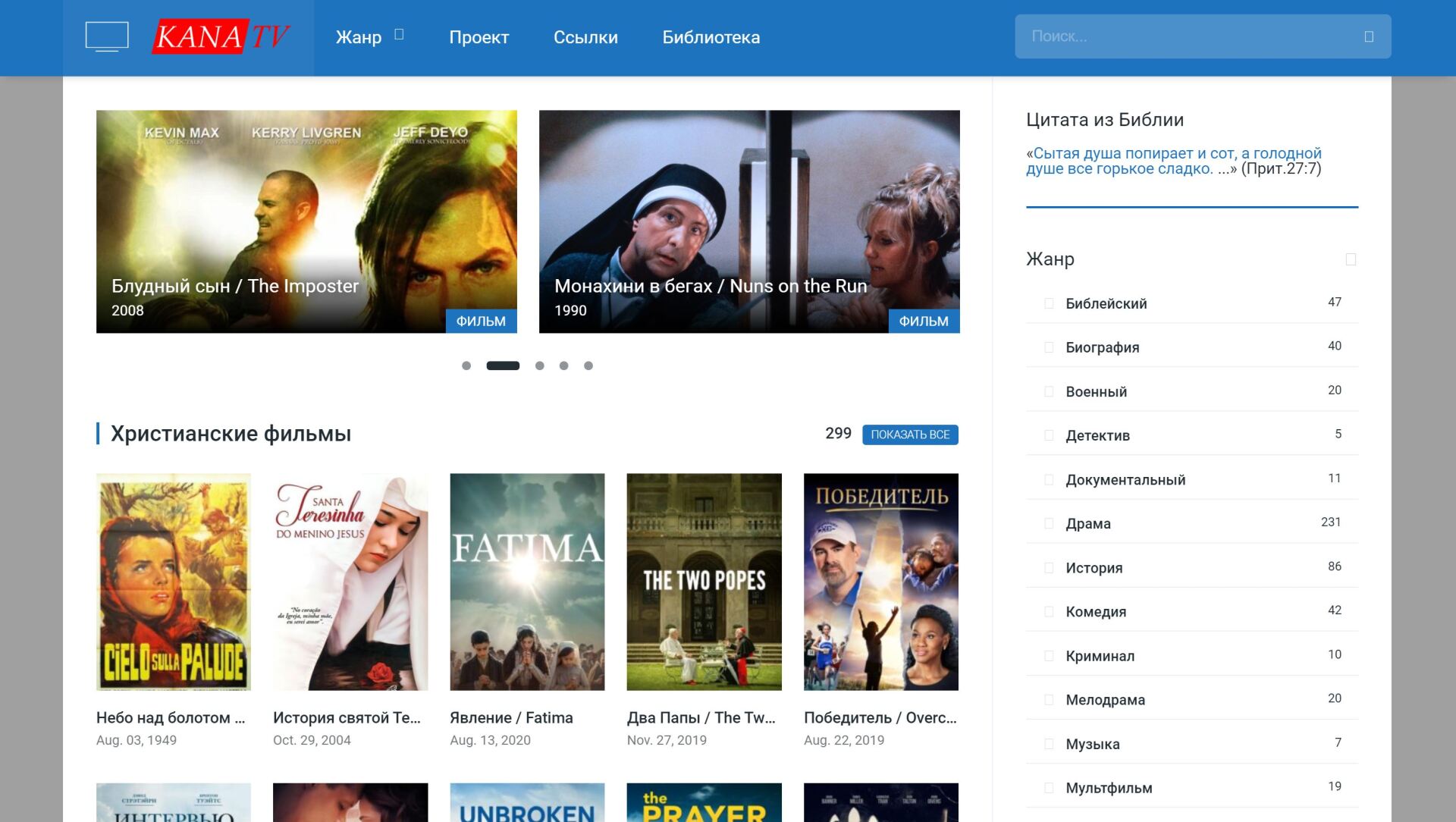The height and width of the screenshot is (822, 1456).
Task: Go to first carousel slide dot
Action: point(466,366)
